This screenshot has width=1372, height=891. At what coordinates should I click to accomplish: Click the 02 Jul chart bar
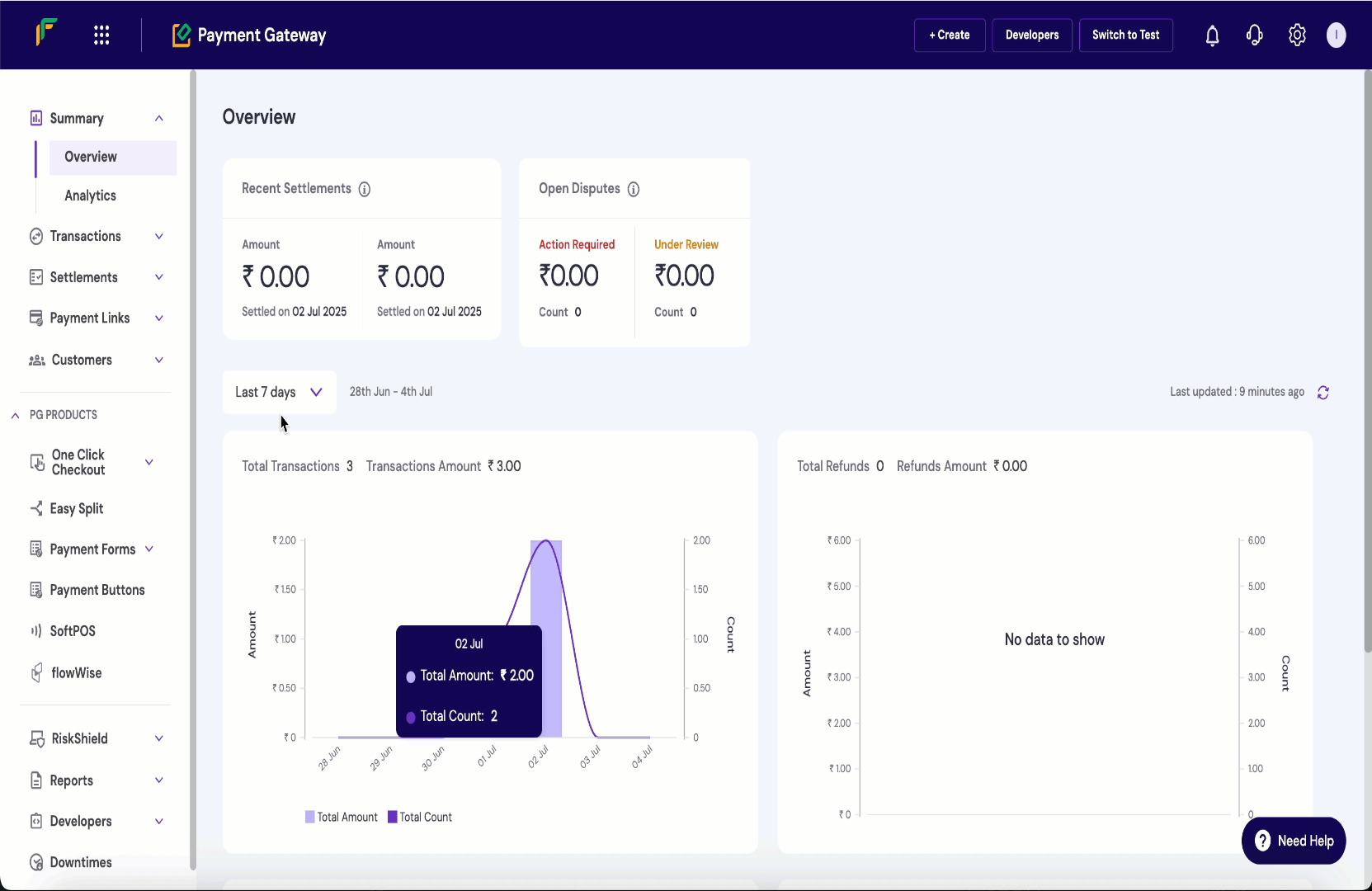click(x=546, y=639)
